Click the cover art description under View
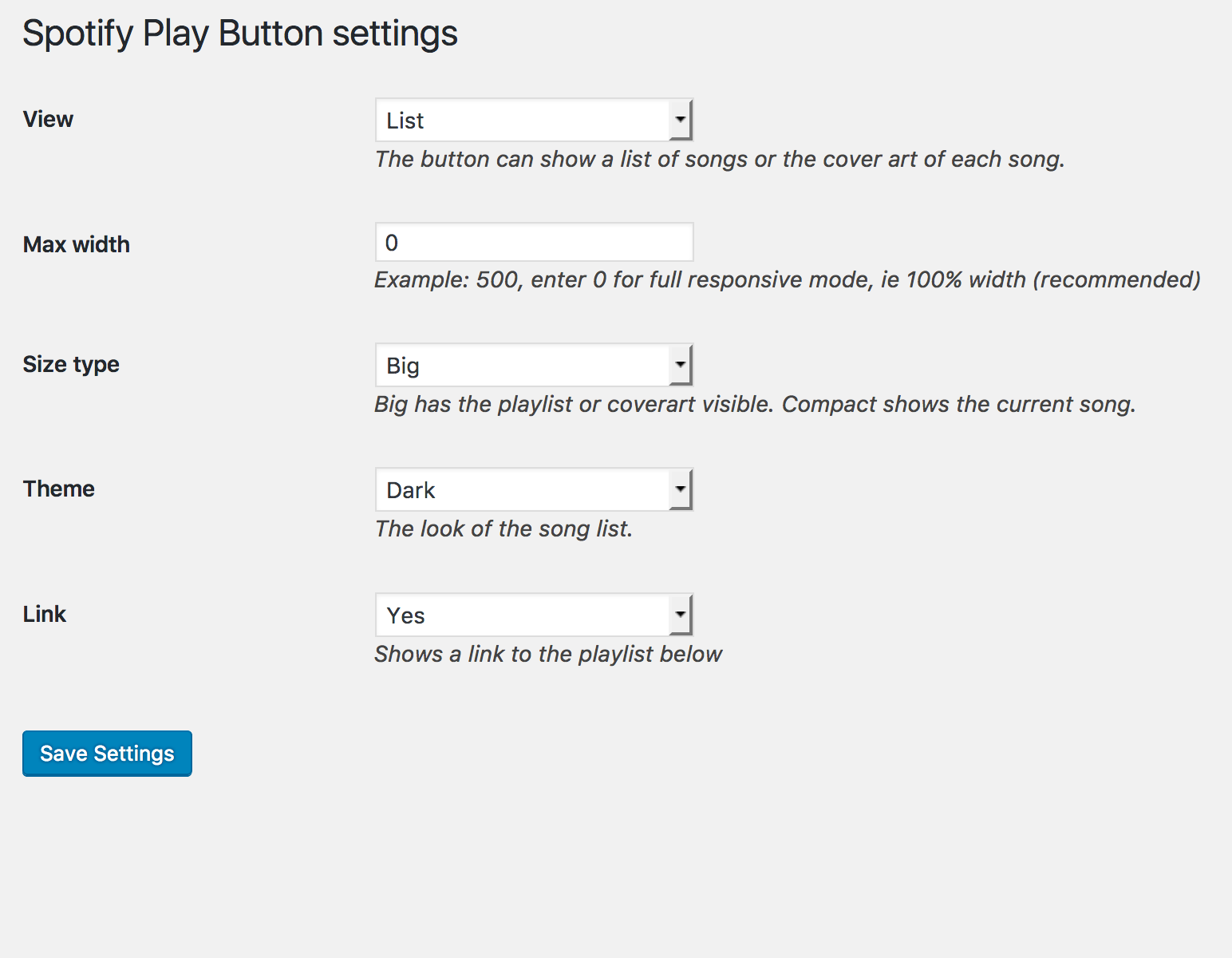The height and width of the screenshot is (958, 1232). [x=719, y=160]
